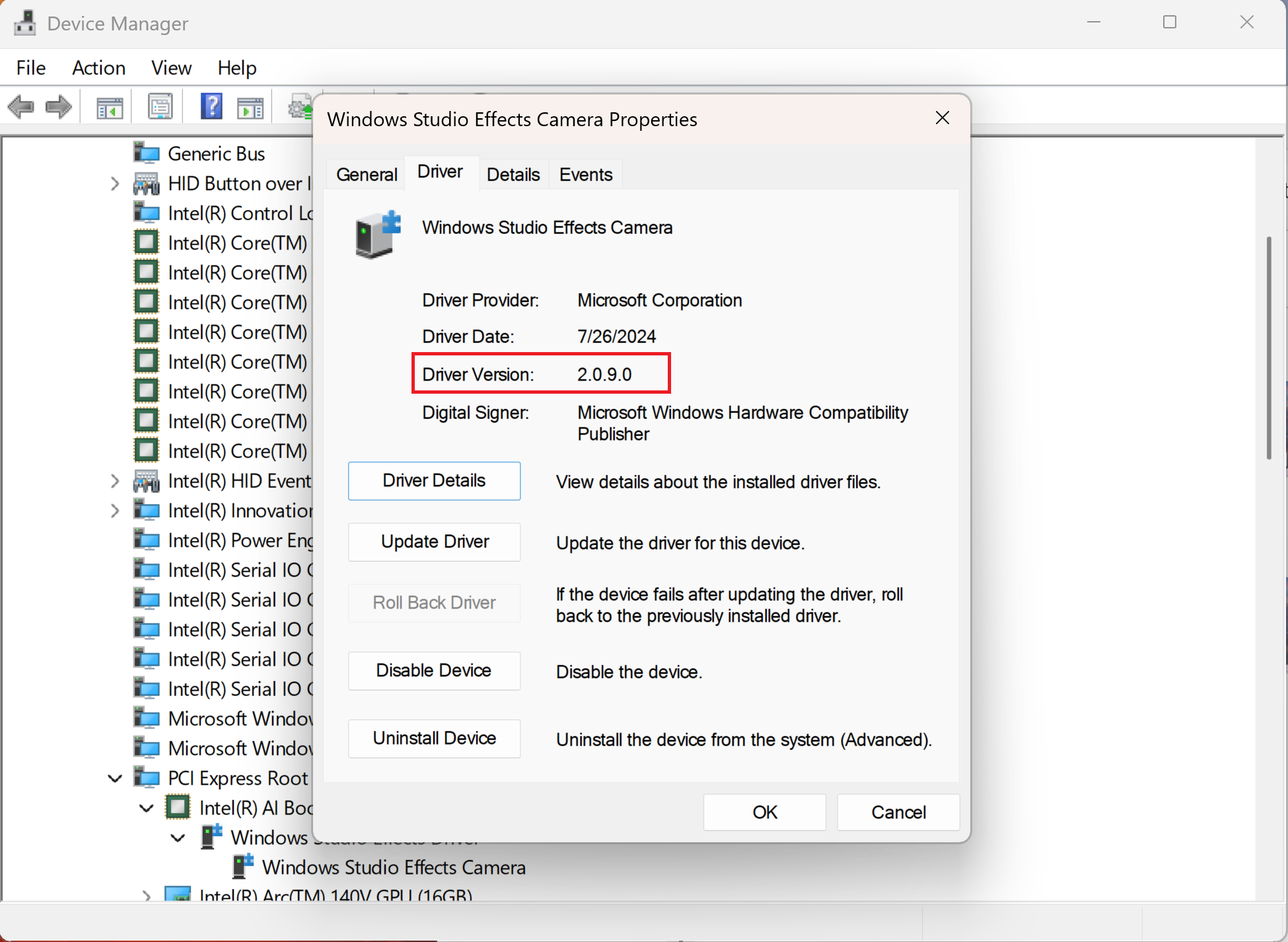1288x942 pixels.
Task: Click the Forward arrow in toolbar
Action: coord(59,106)
